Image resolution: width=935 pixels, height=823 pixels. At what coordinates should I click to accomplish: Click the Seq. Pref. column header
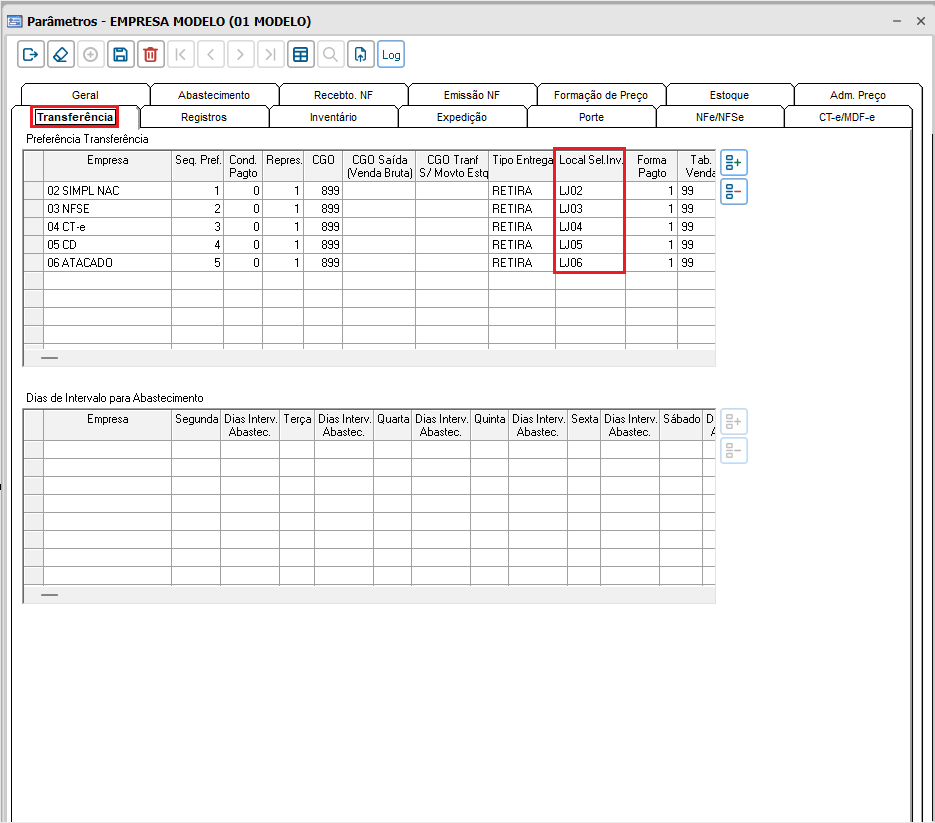[x=197, y=166]
